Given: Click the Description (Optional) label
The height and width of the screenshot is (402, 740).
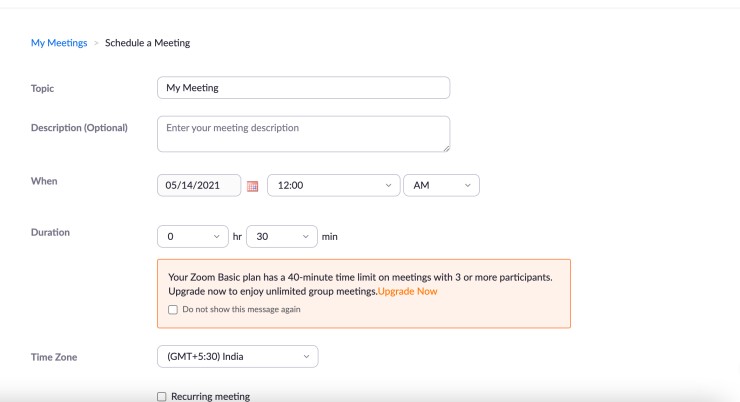Looking at the screenshot, I should click(79, 128).
